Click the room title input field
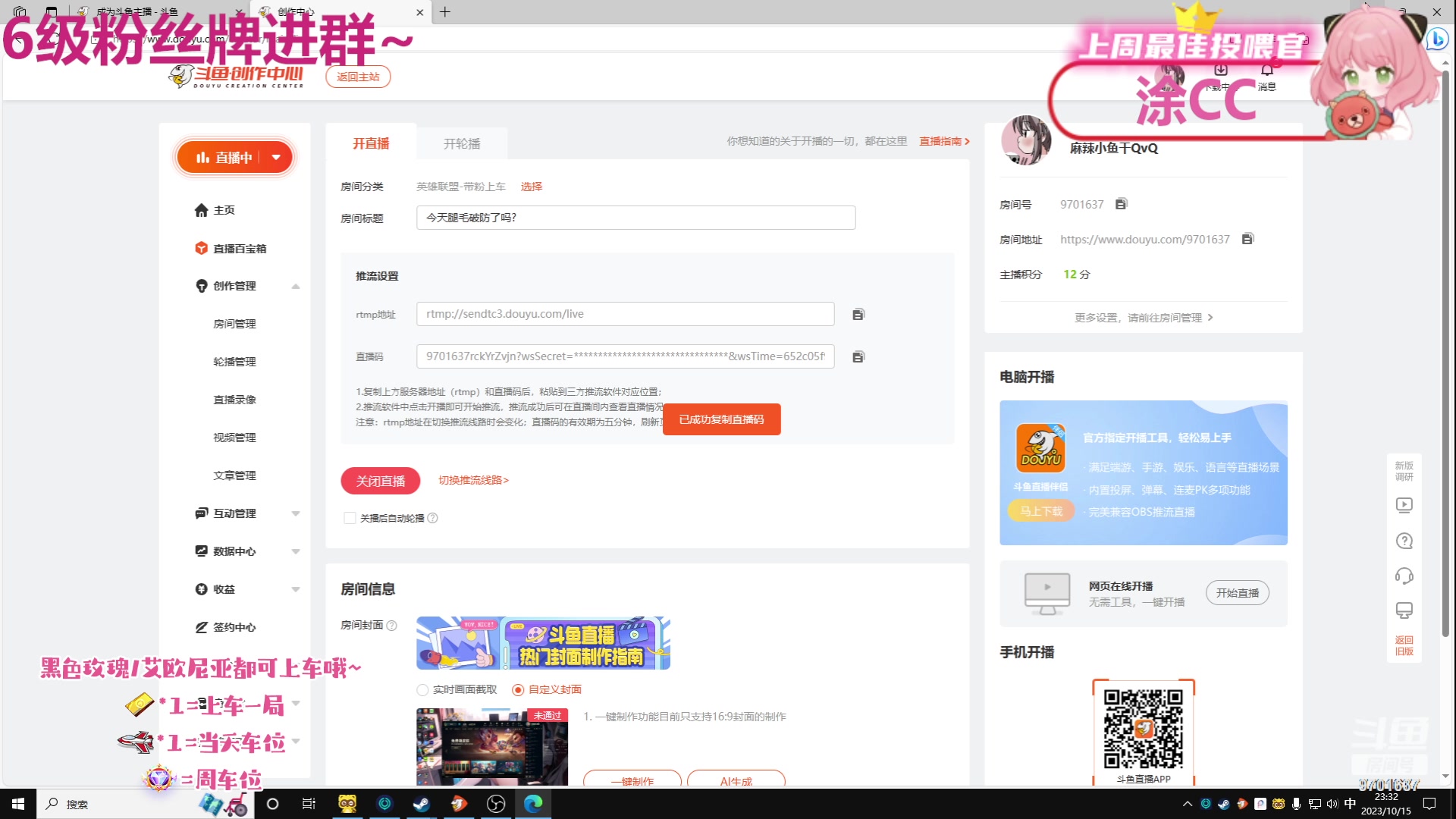 tap(635, 218)
